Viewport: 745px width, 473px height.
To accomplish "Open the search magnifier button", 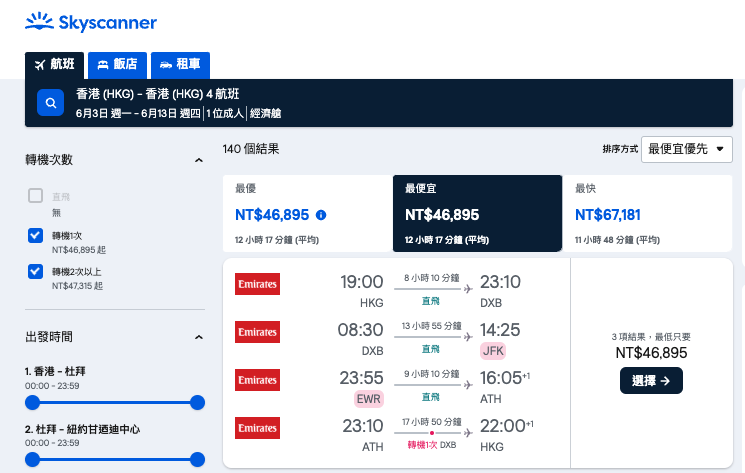I will pos(51,103).
